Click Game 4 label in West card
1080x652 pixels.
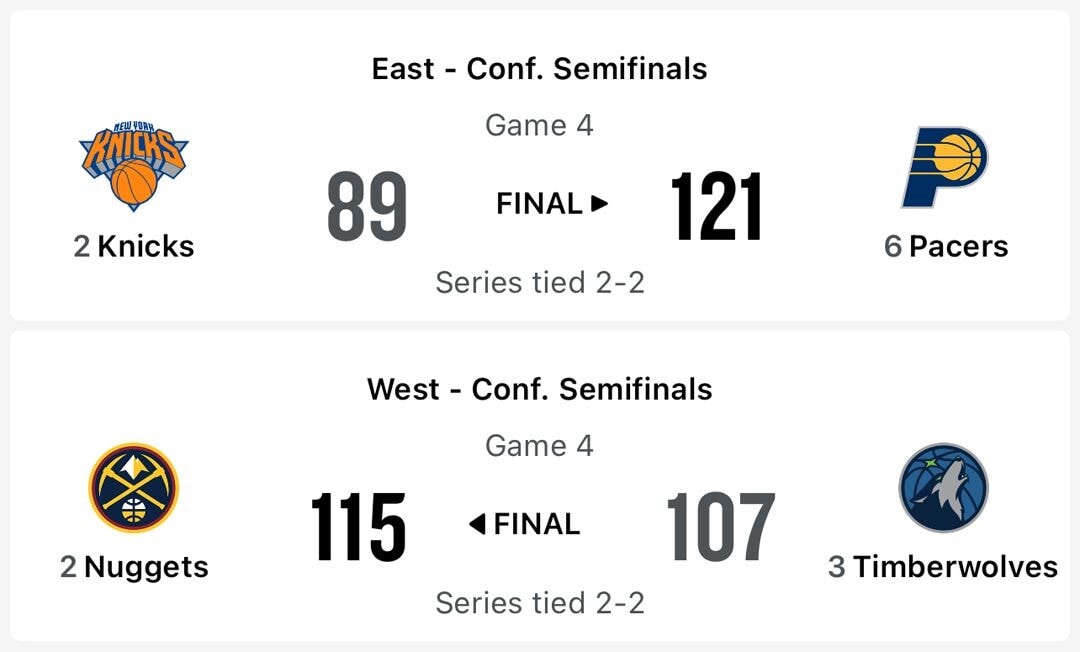click(x=539, y=445)
